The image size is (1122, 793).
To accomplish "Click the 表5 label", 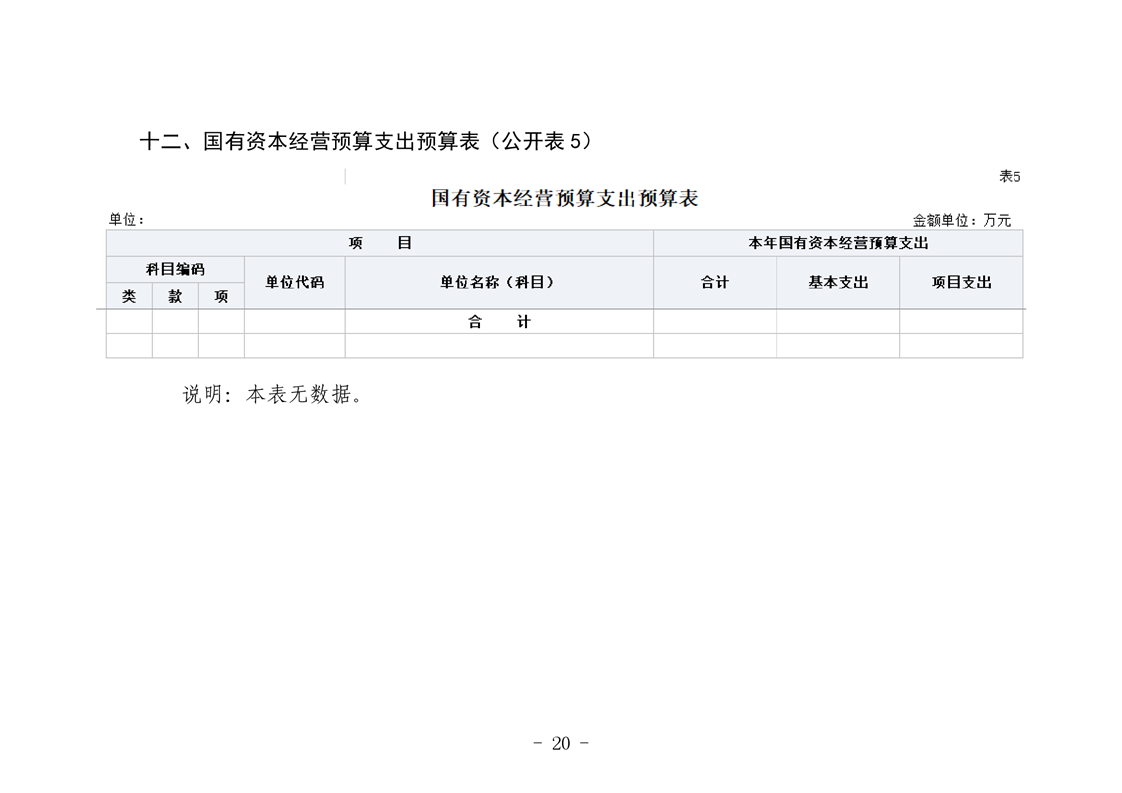I will tap(1010, 176).
